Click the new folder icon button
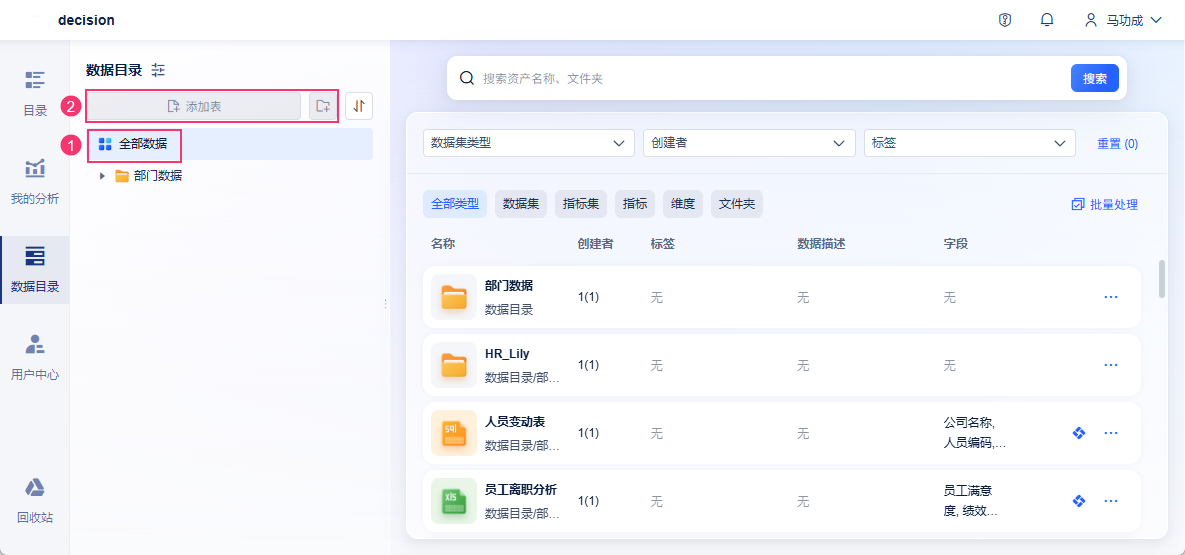The image size is (1185, 555). [322, 106]
